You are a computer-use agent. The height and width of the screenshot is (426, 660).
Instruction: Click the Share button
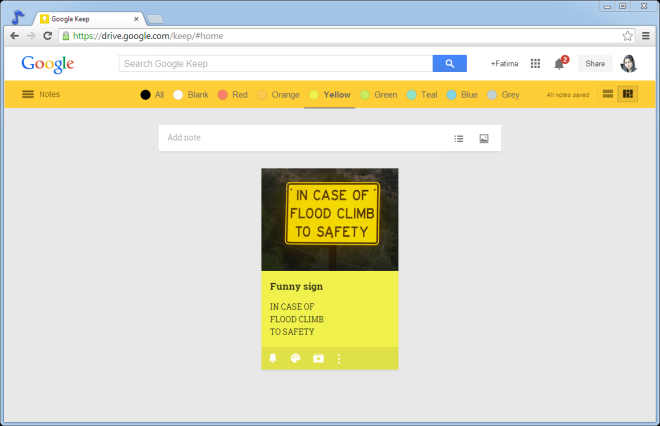coord(595,64)
